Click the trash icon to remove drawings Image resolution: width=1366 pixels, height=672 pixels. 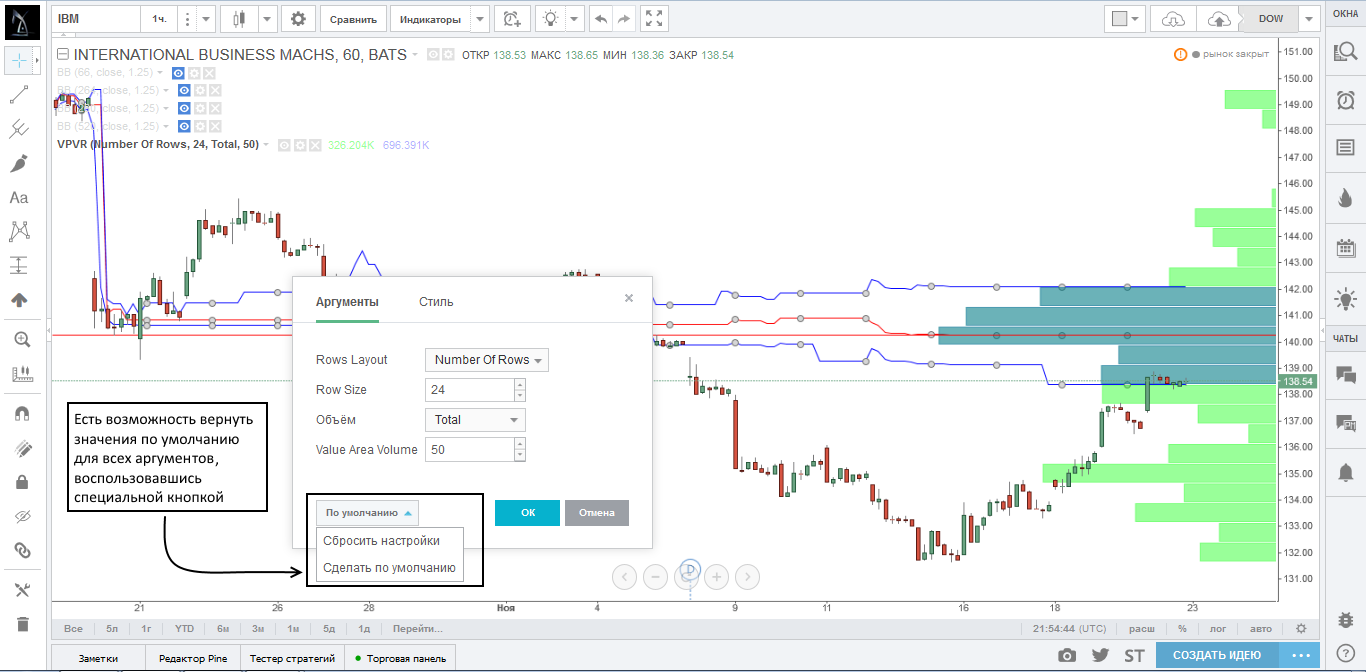pyautogui.click(x=22, y=624)
